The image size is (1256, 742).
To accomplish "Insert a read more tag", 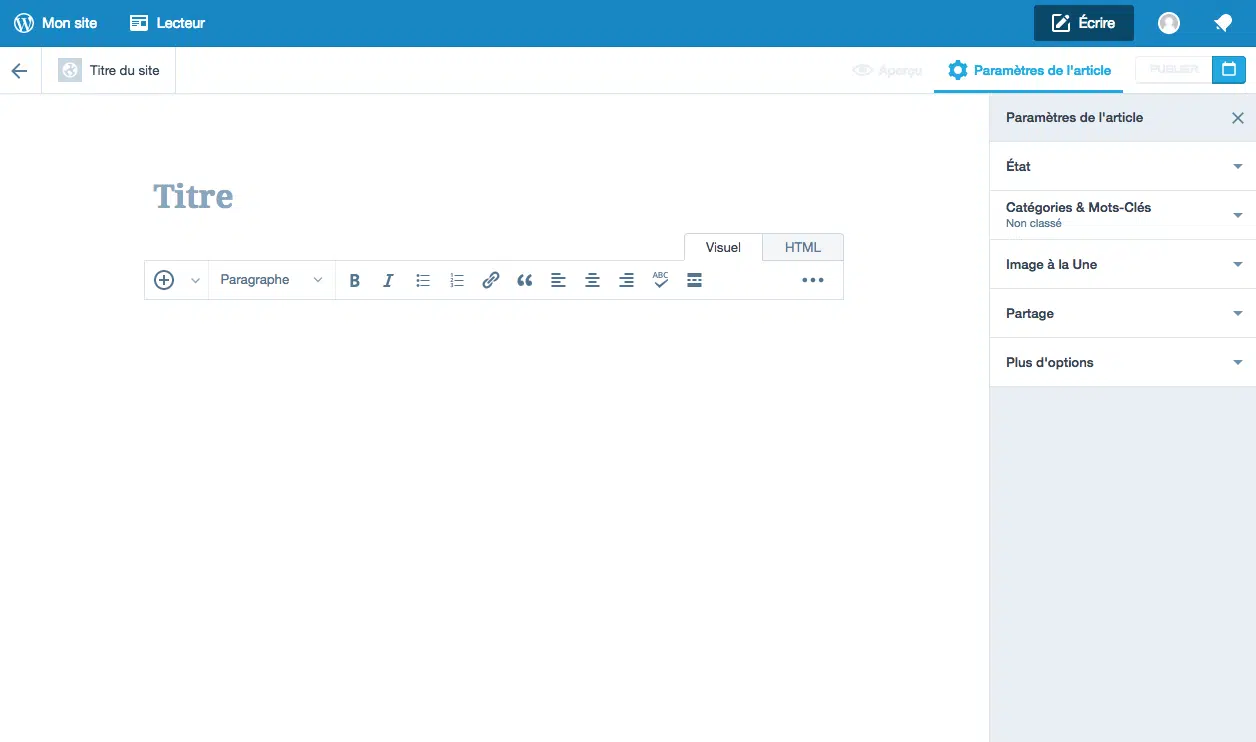I will pos(694,280).
